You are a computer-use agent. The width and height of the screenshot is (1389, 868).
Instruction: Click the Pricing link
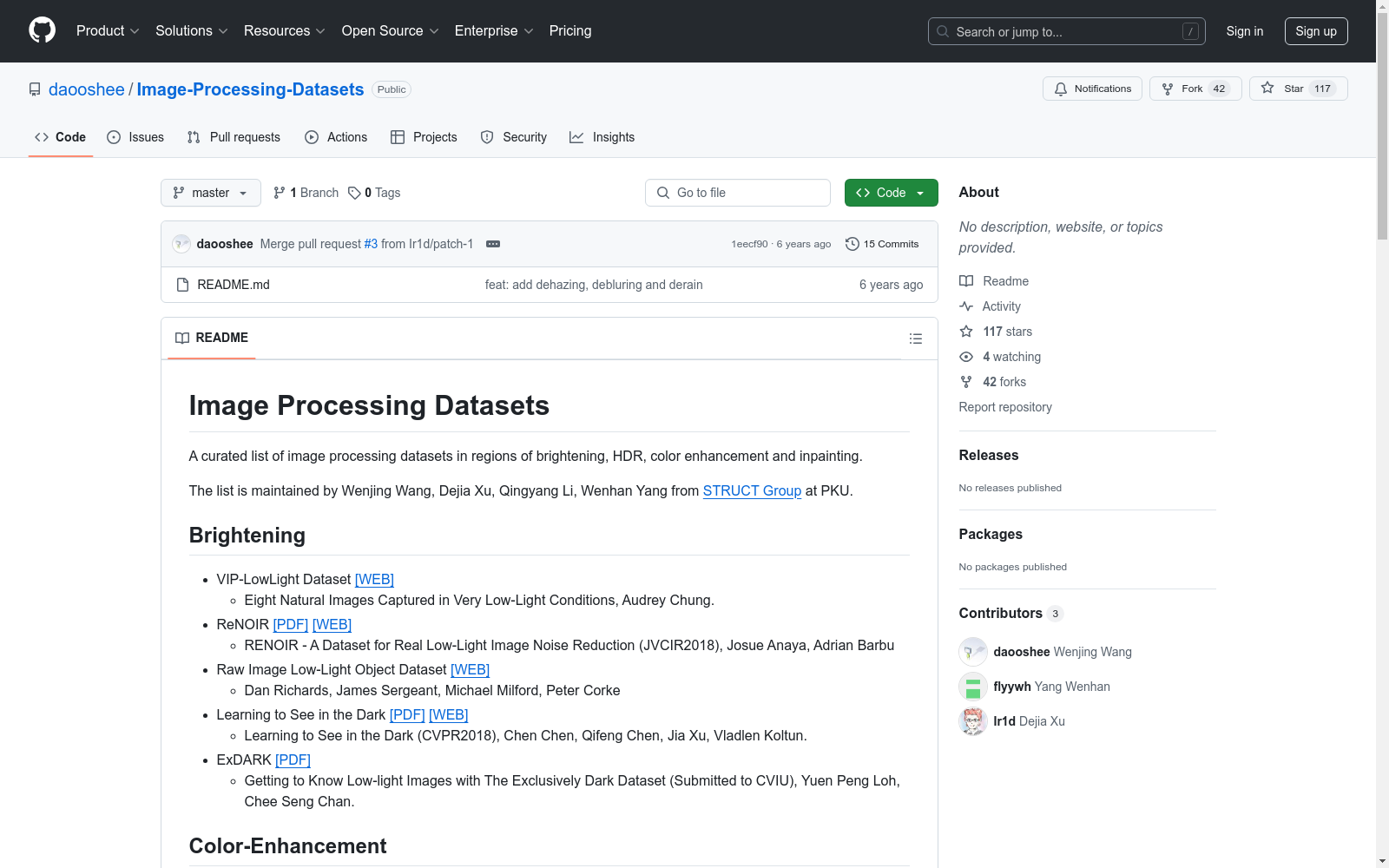[570, 31]
